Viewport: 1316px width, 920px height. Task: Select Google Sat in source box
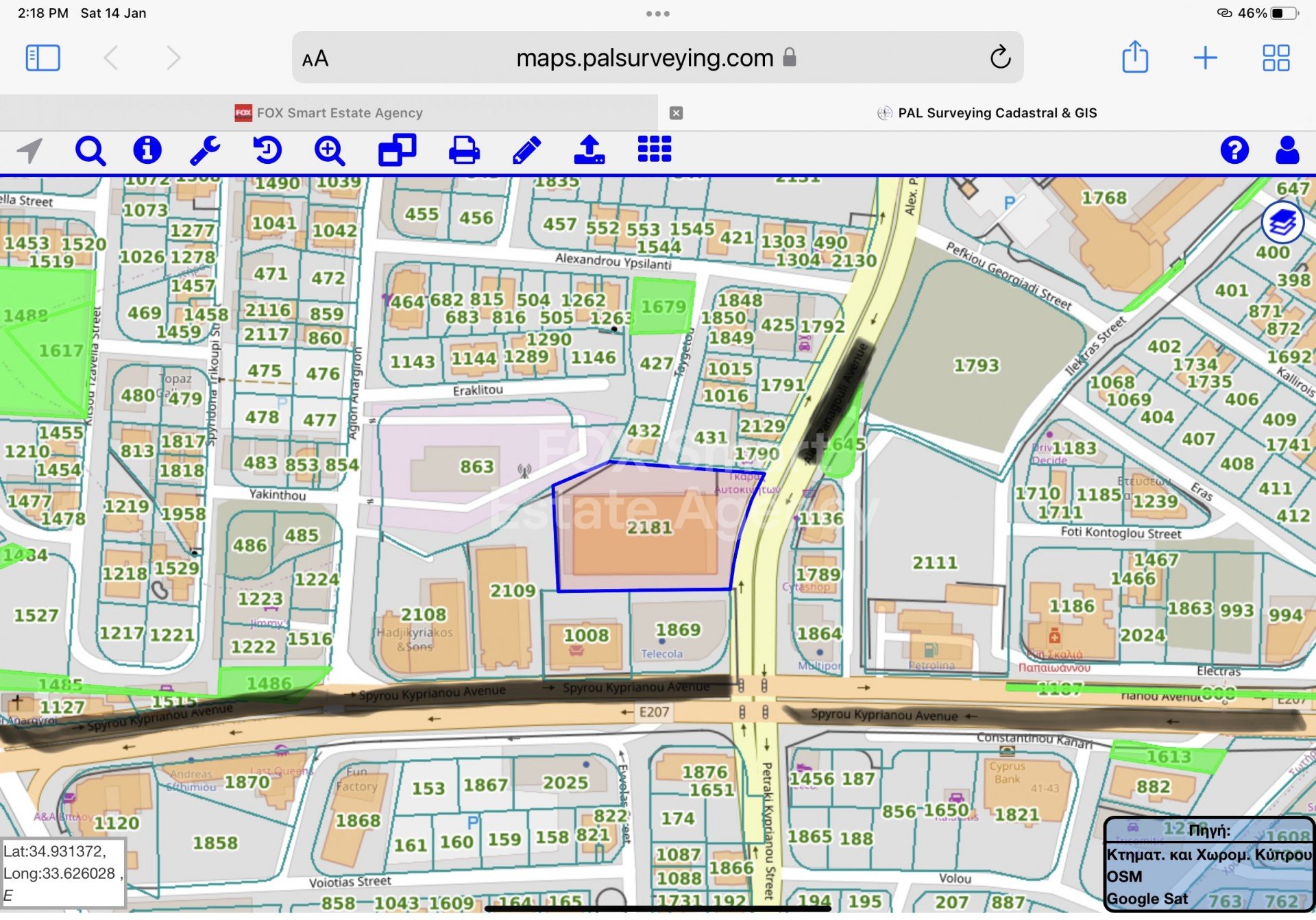1147,899
